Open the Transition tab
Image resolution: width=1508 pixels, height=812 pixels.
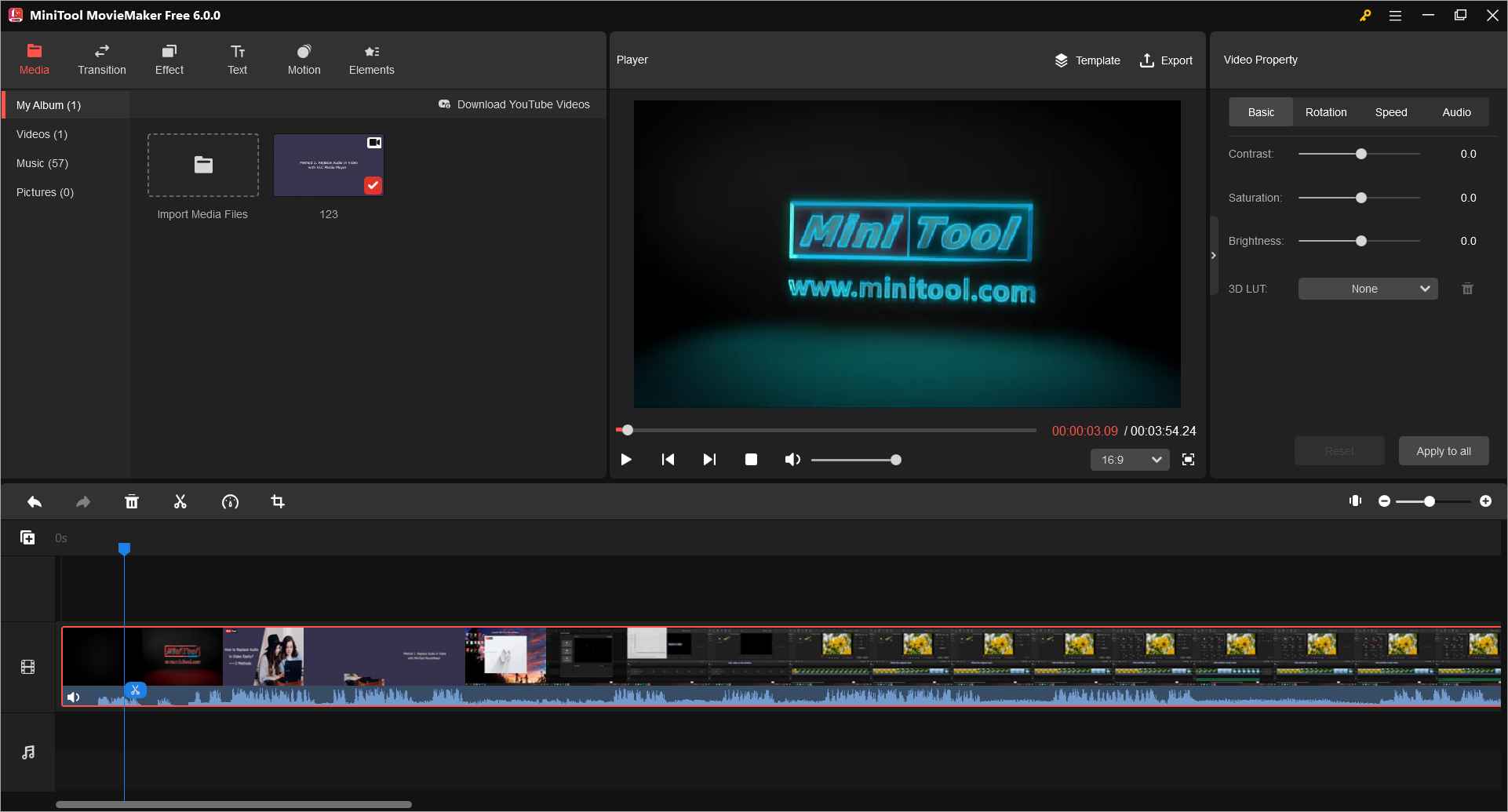click(x=102, y=60)
